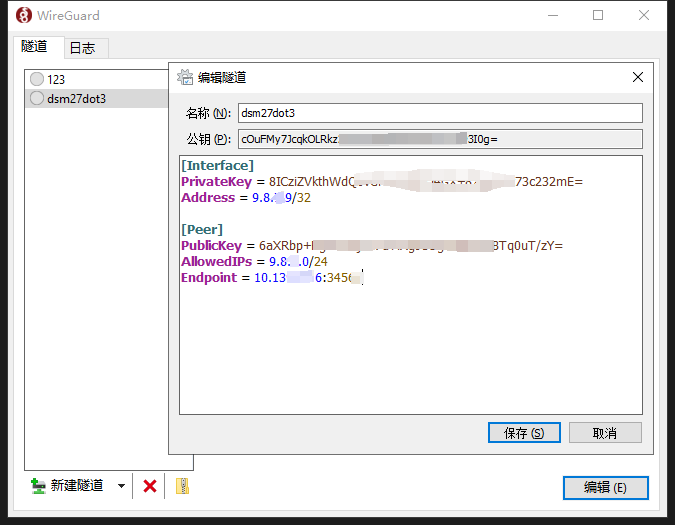Select tunnel 123 in the list
The height and width of the screenshot is (525, 675).
(x=96, y=79)
